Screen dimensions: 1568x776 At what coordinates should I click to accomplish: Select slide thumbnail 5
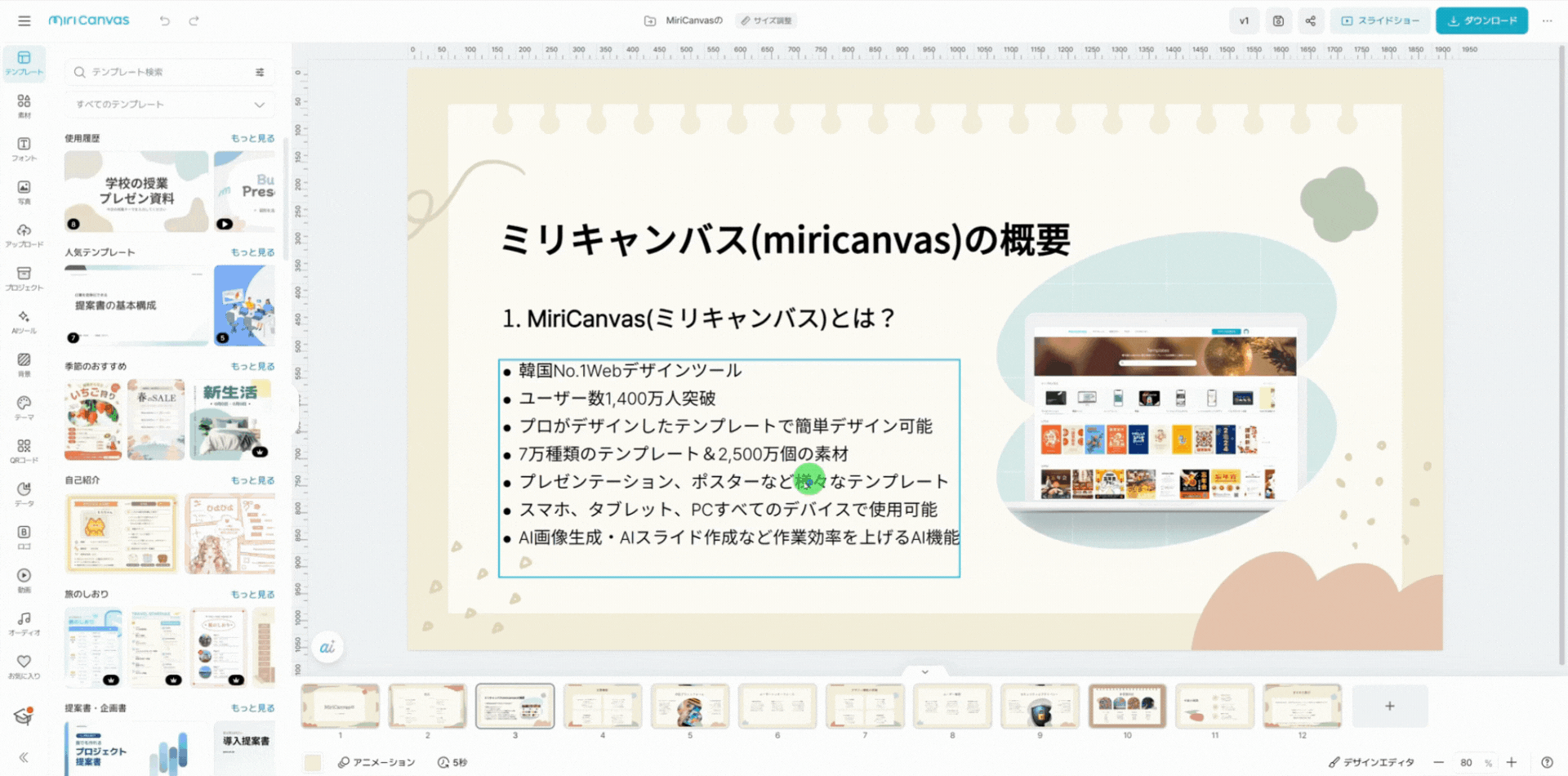[x=690, y=706]
